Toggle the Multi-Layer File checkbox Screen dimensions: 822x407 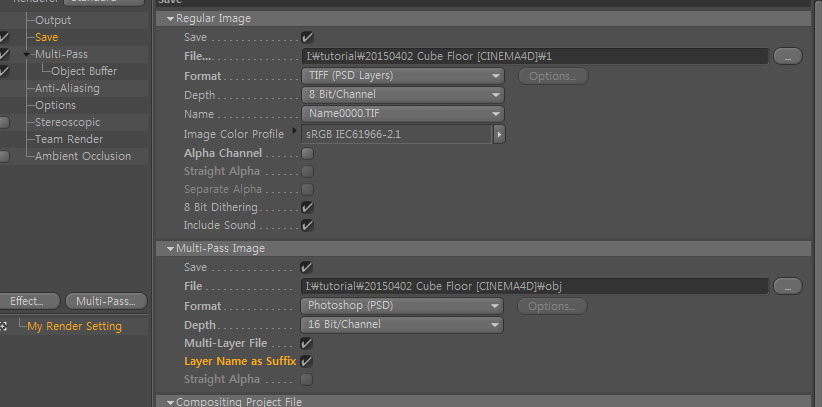pos(307,344)
